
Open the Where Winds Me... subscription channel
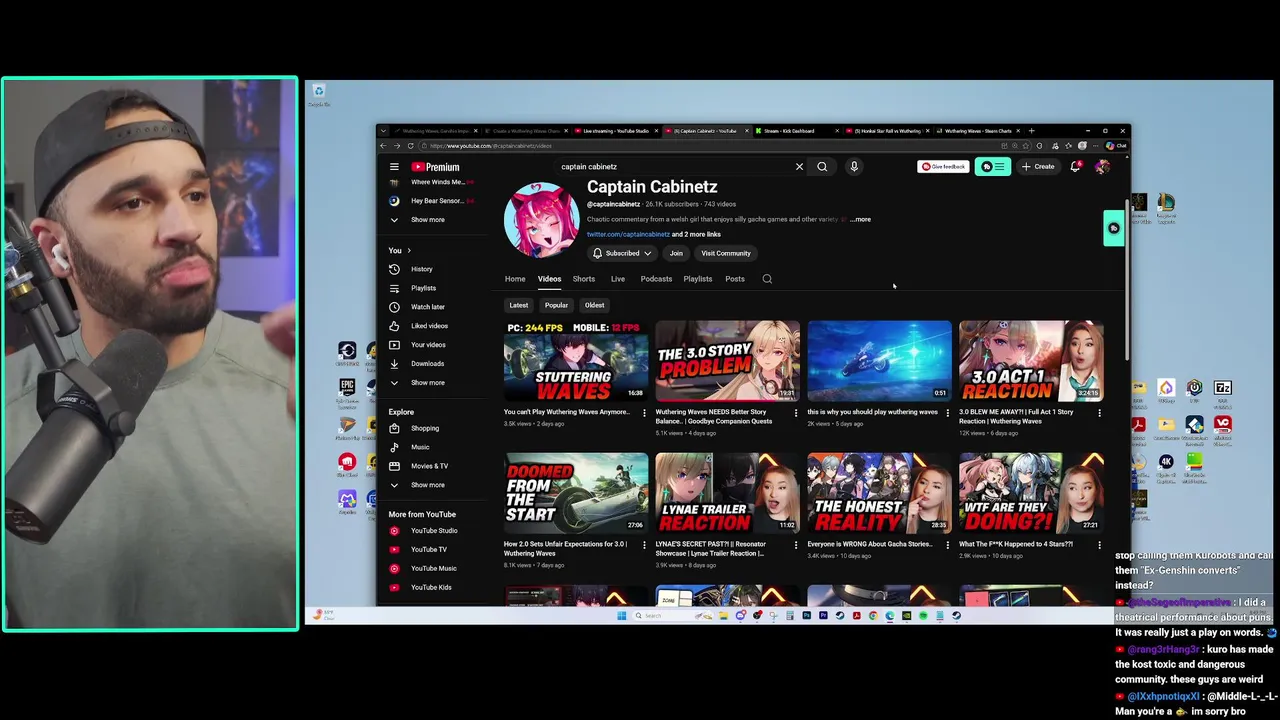coord(436,182)
